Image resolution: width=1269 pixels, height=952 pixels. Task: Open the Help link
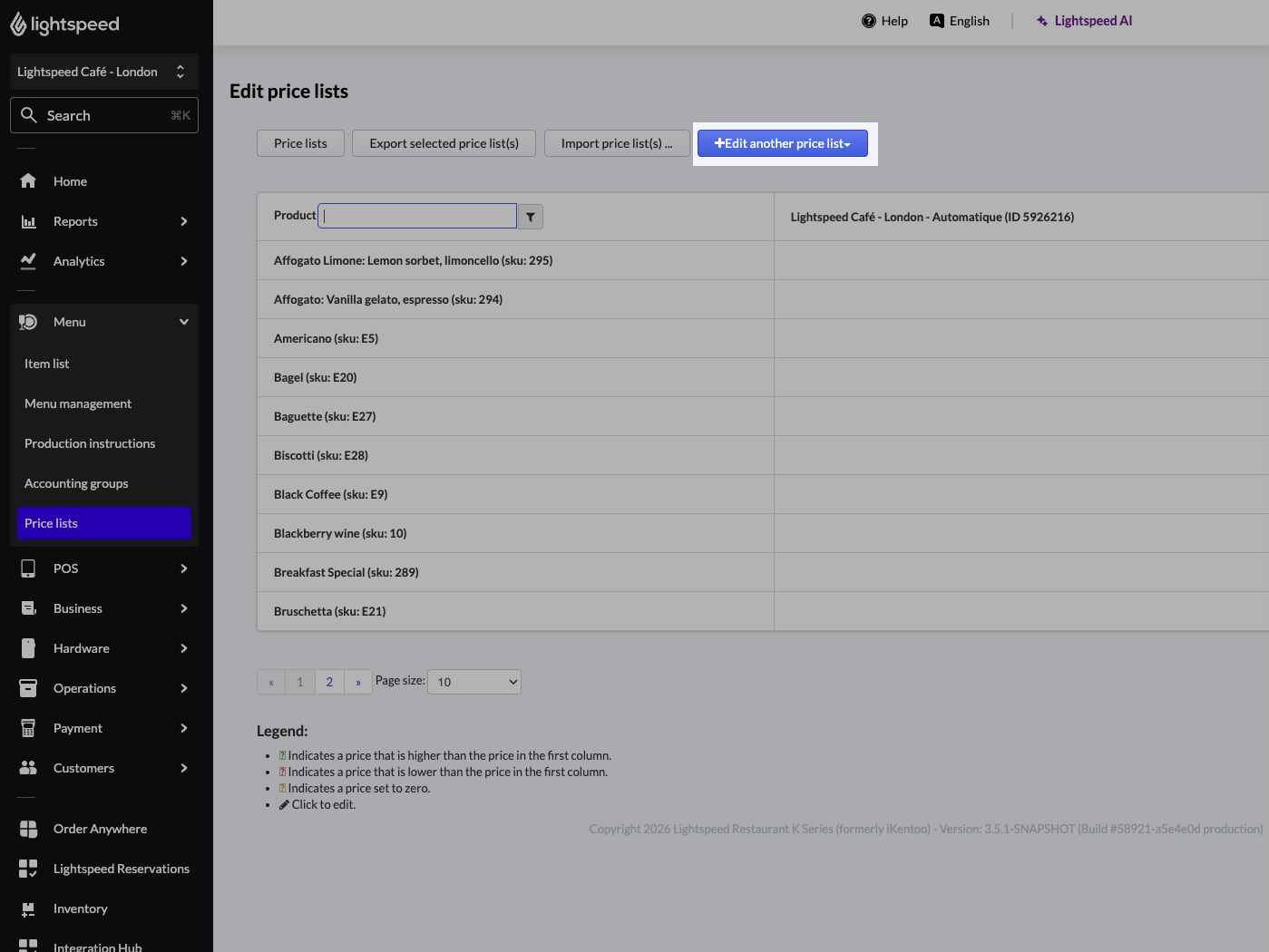pos(884,21)
